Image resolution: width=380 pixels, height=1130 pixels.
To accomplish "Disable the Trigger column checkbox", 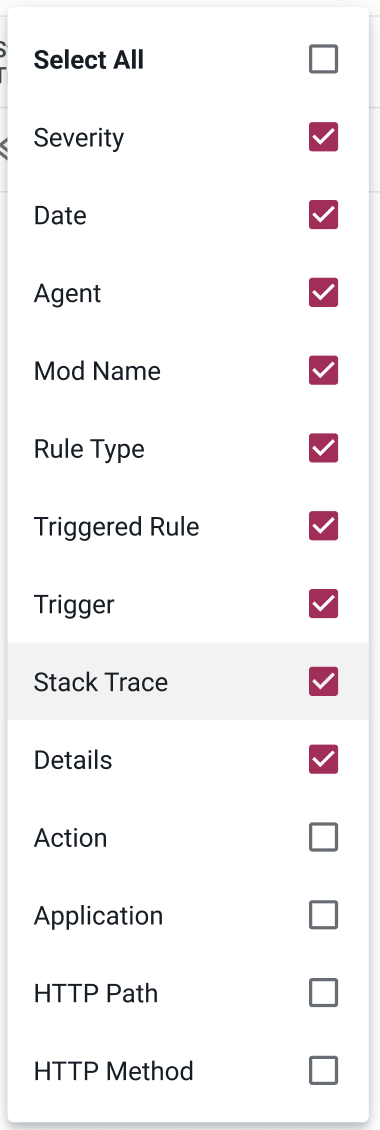I will pyautogui.click(x=323, y=604).
